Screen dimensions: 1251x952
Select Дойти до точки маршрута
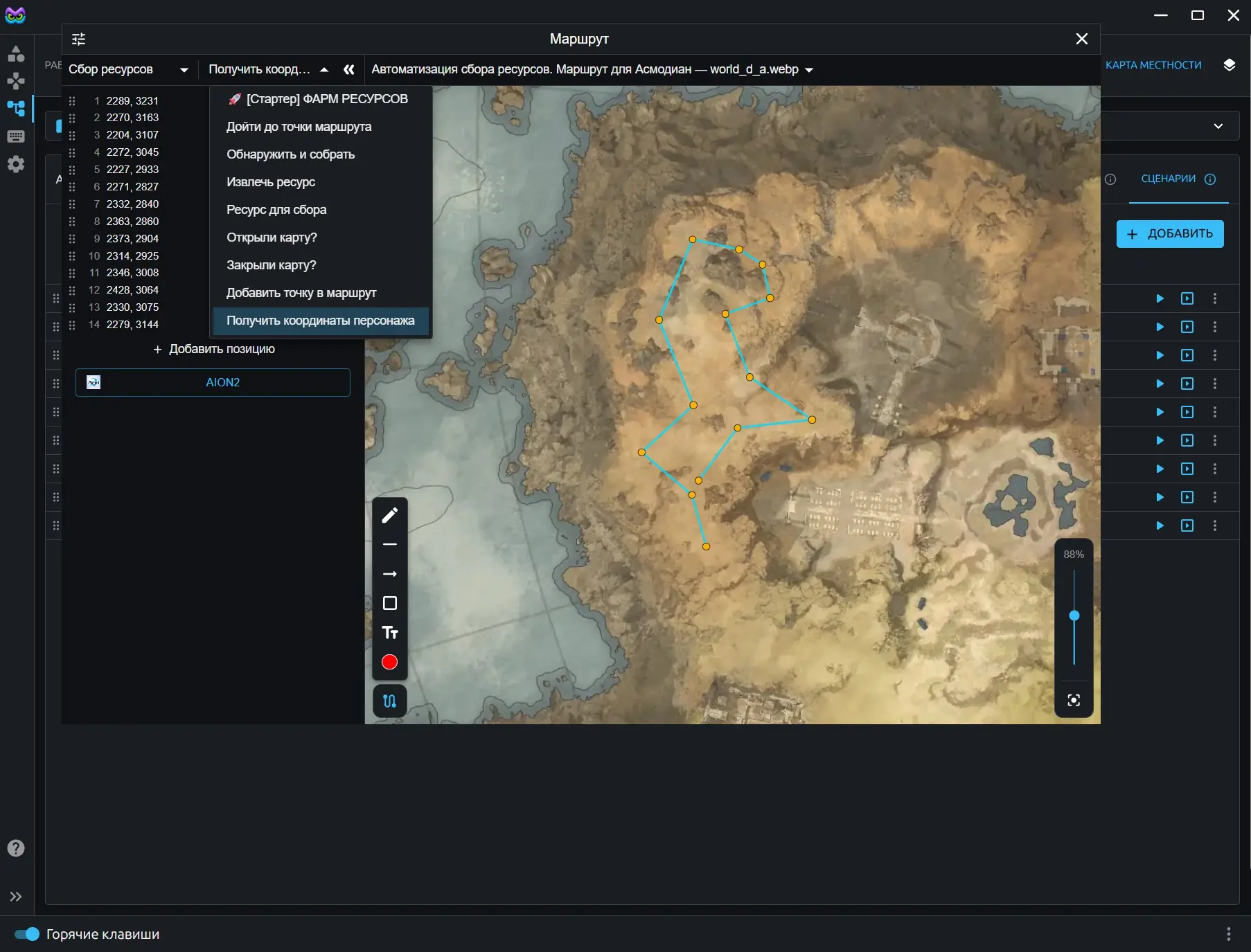(321, 127)
